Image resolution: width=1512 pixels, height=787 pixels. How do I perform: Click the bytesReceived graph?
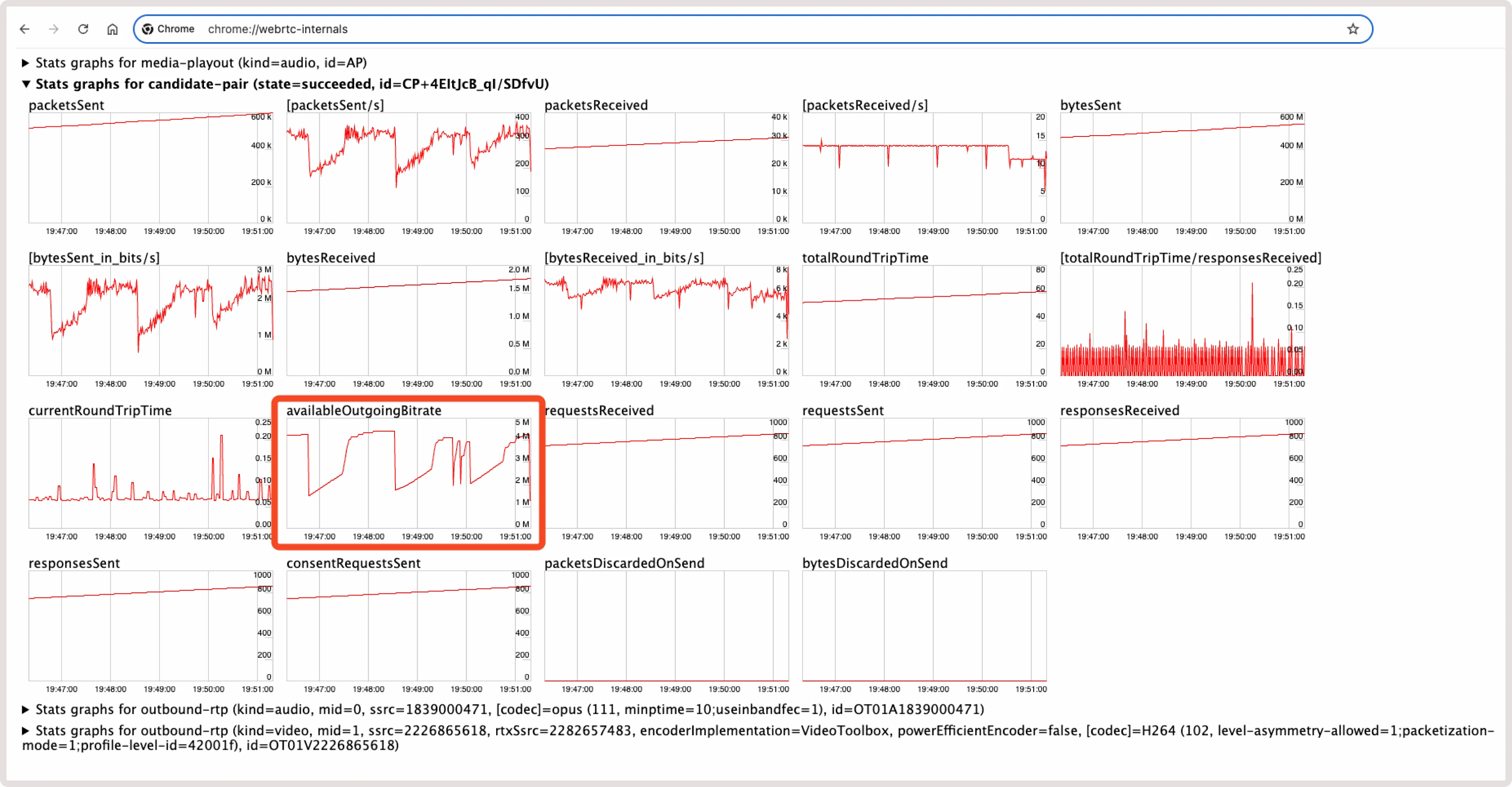tap(408, 321)
